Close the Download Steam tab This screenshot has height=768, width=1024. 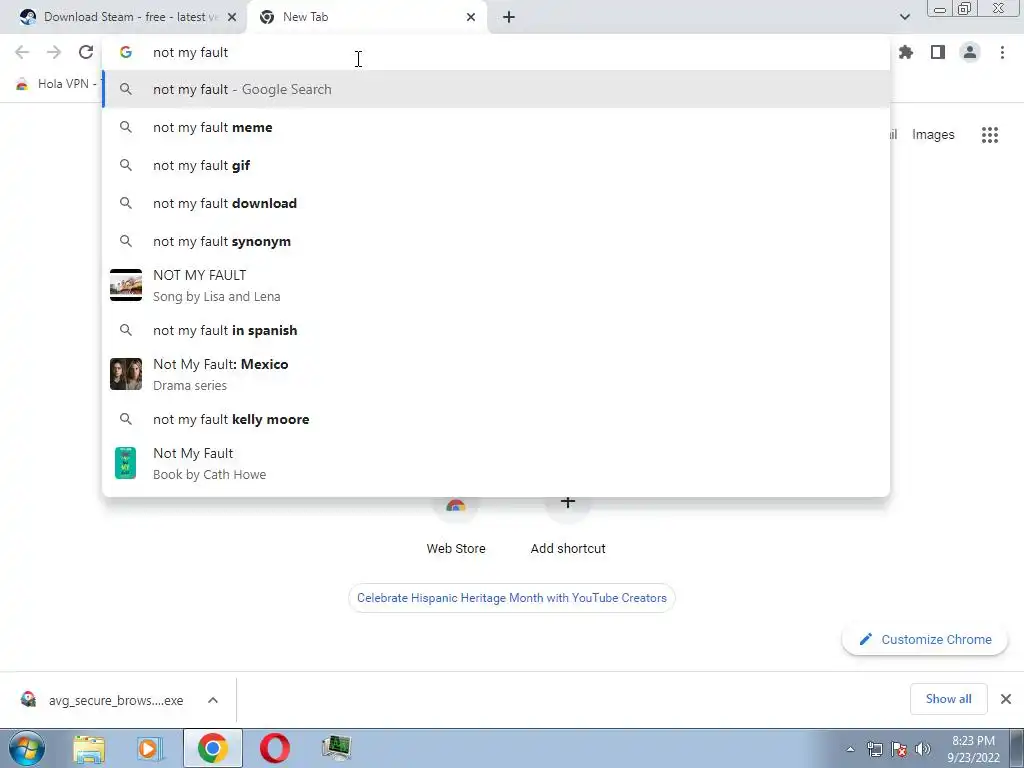(232, 17)
